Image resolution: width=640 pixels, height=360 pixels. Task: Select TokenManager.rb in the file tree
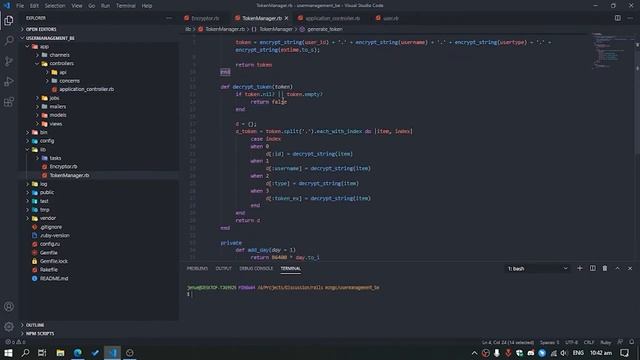[x=69, y=176]
